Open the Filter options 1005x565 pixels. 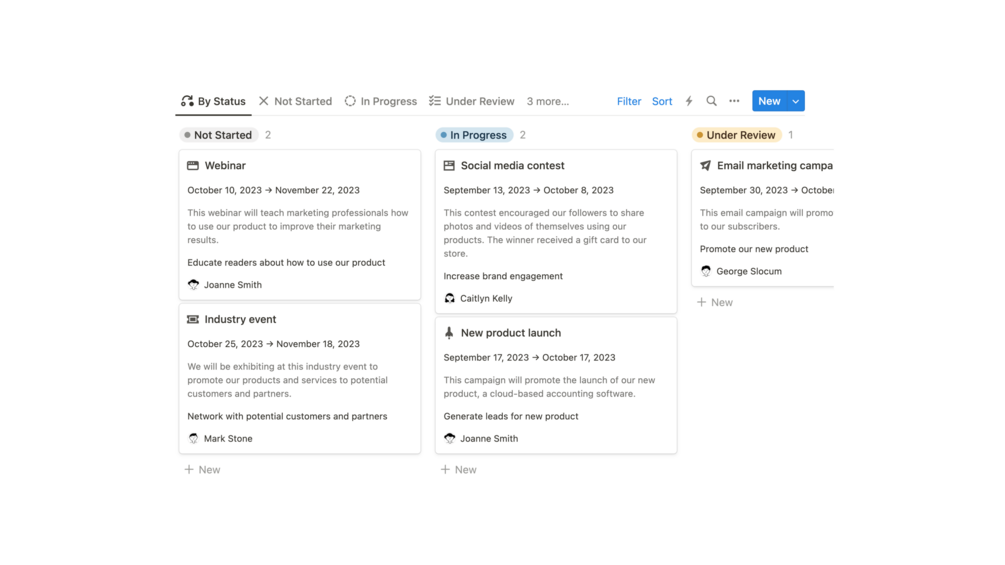(629, 101)
